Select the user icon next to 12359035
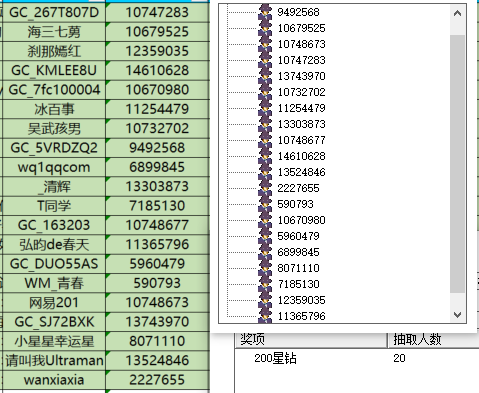479x393 pixels. [x=265, y=300]
